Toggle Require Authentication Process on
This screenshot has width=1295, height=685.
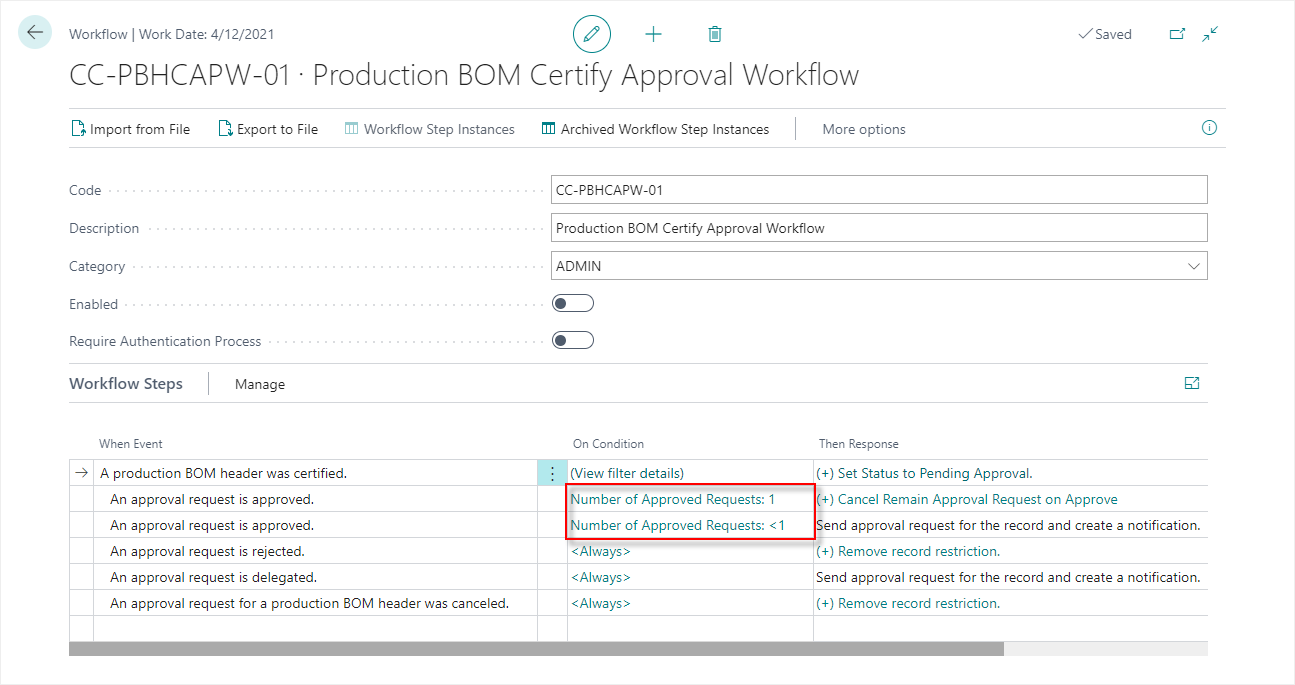(572, 339)
